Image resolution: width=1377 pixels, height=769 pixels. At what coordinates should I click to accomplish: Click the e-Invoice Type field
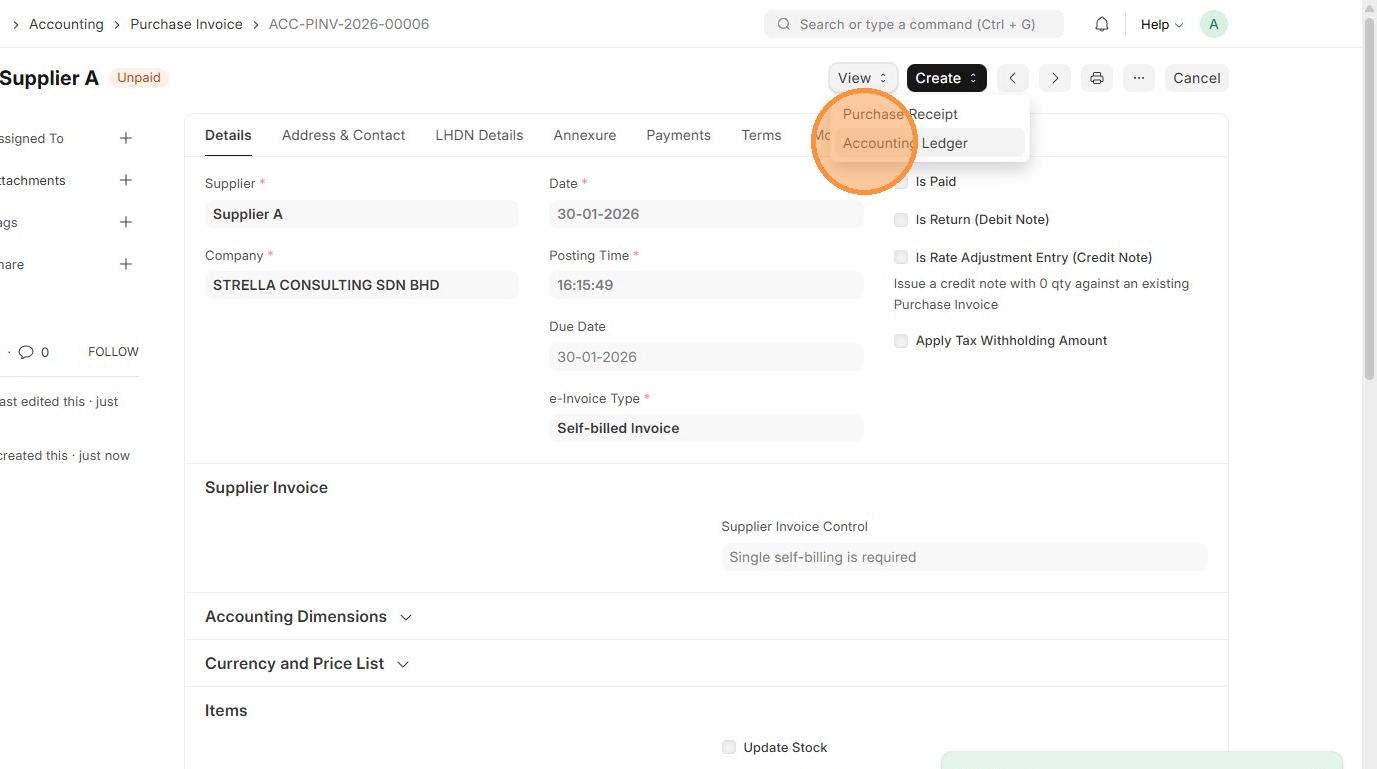[x=706, y=428]
